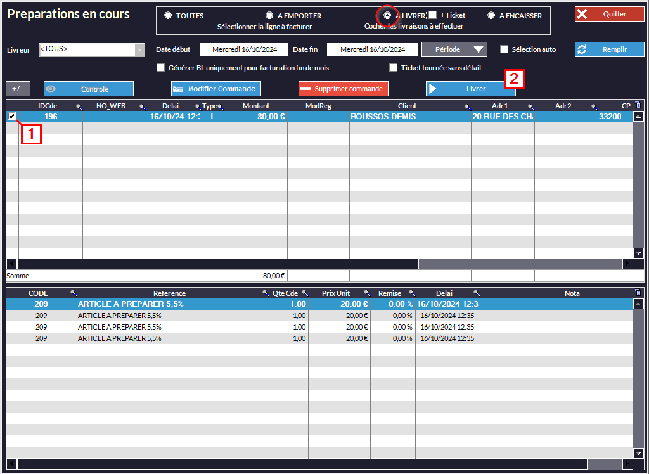
Task: Select the TOUTES radio option
Action: 168,17
